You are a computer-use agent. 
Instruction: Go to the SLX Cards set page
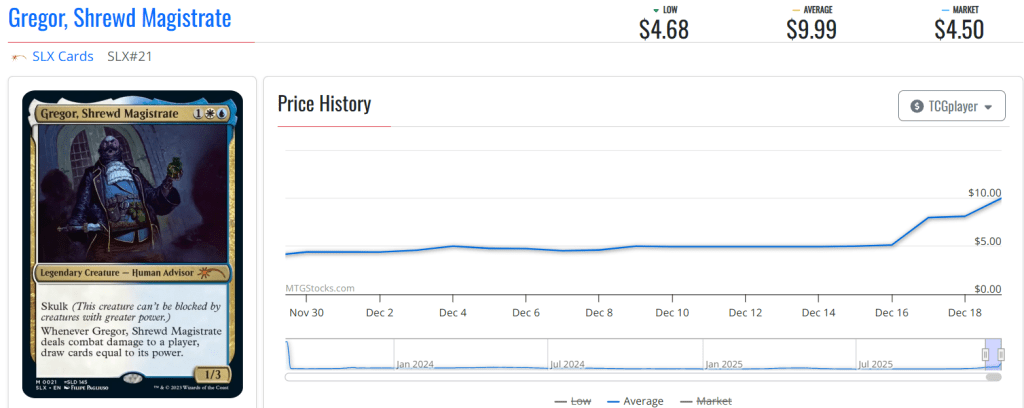(62, 57)
